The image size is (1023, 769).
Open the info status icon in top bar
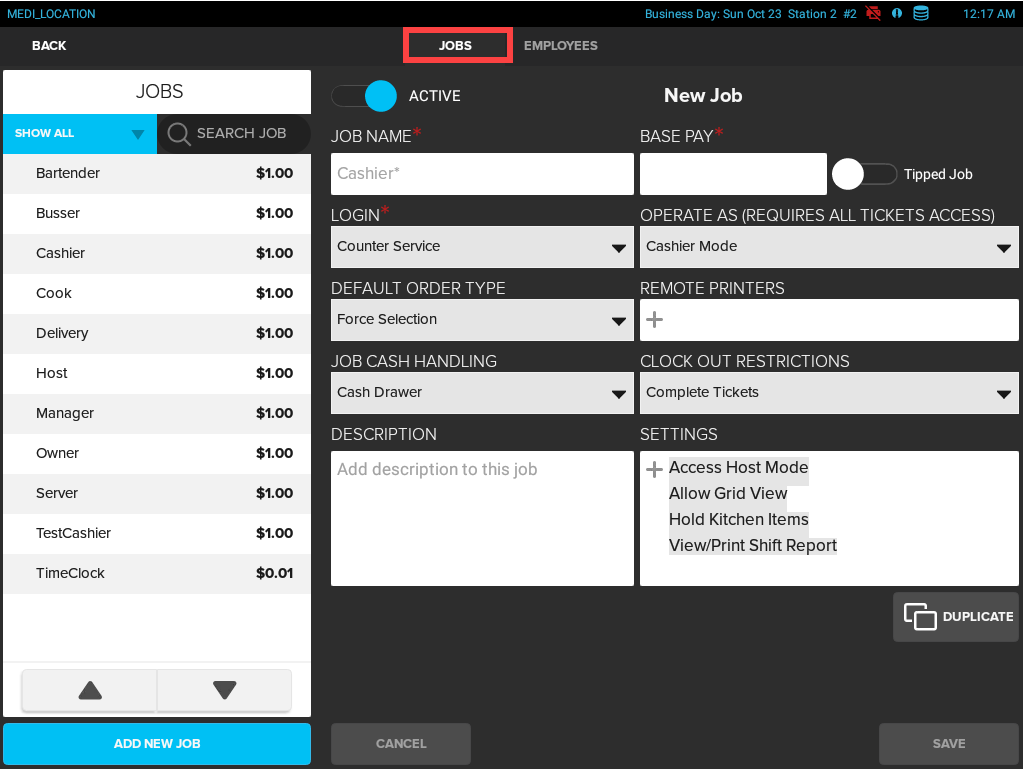895,13
